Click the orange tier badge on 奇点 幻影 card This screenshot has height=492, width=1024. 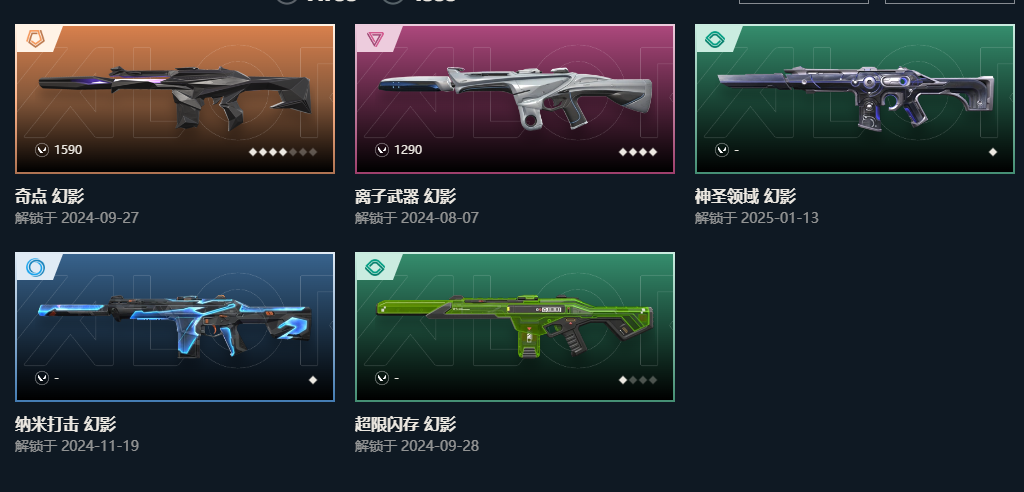click(x=35, y=39)
